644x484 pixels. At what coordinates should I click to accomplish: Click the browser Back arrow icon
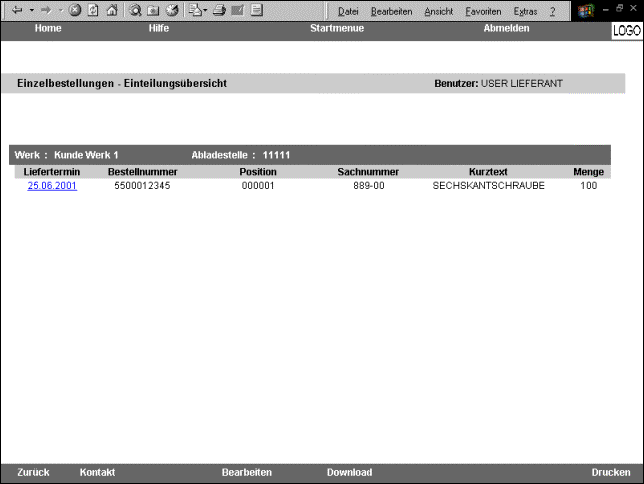coord(17,10)
